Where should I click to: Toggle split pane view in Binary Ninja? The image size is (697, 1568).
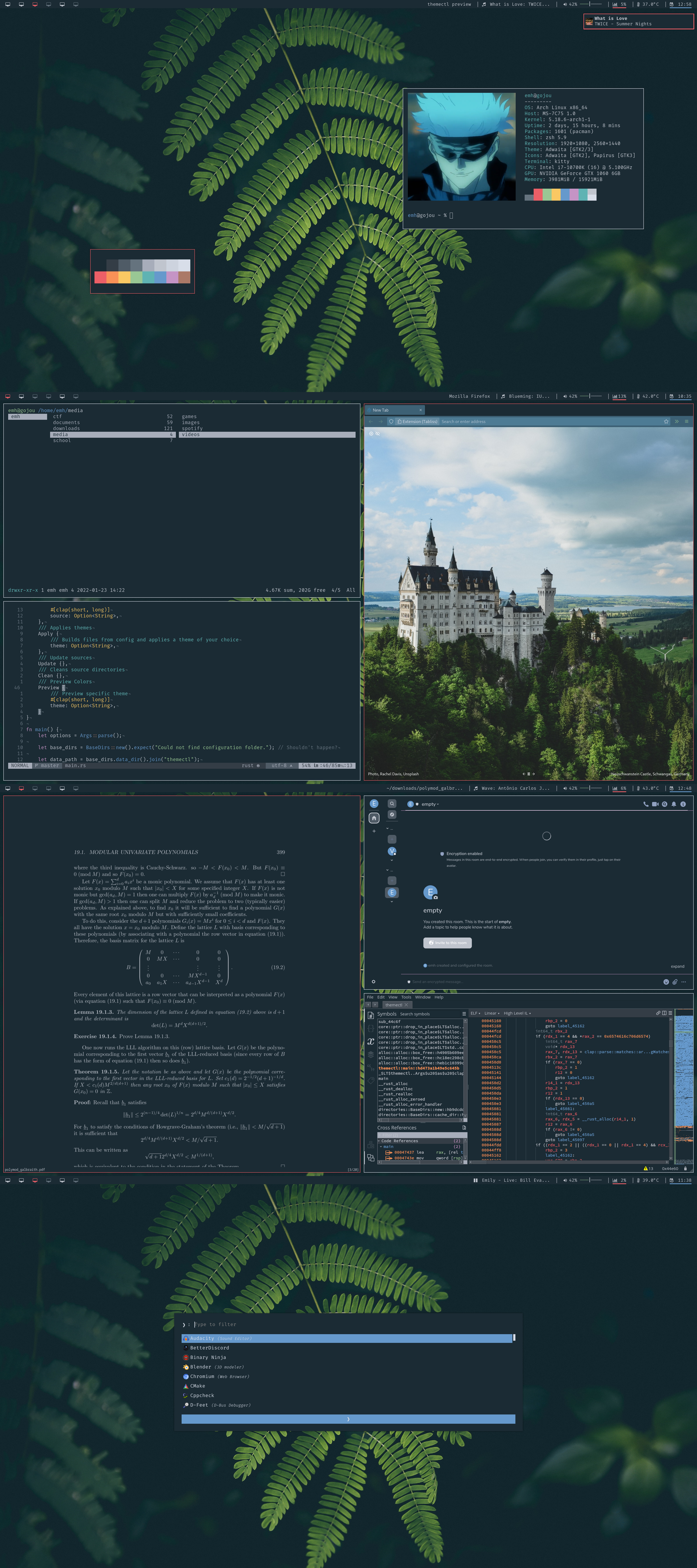664,1013
